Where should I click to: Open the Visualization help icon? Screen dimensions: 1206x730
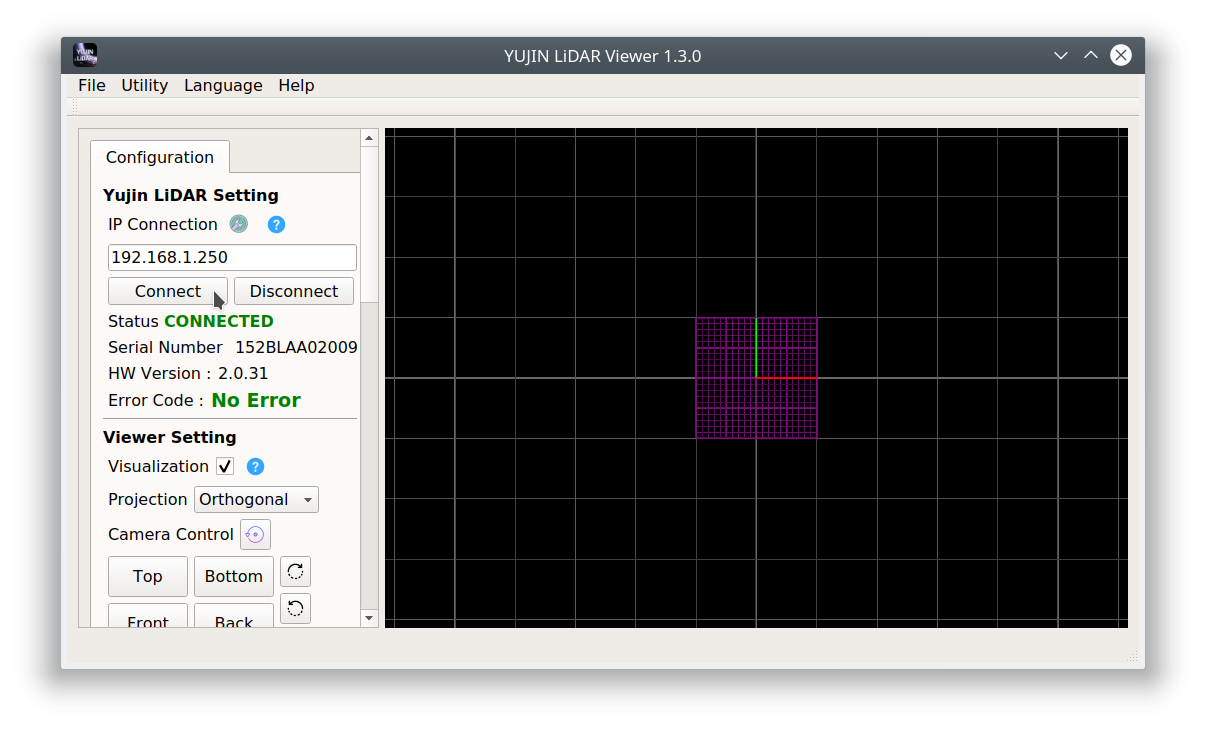[255, 466]
